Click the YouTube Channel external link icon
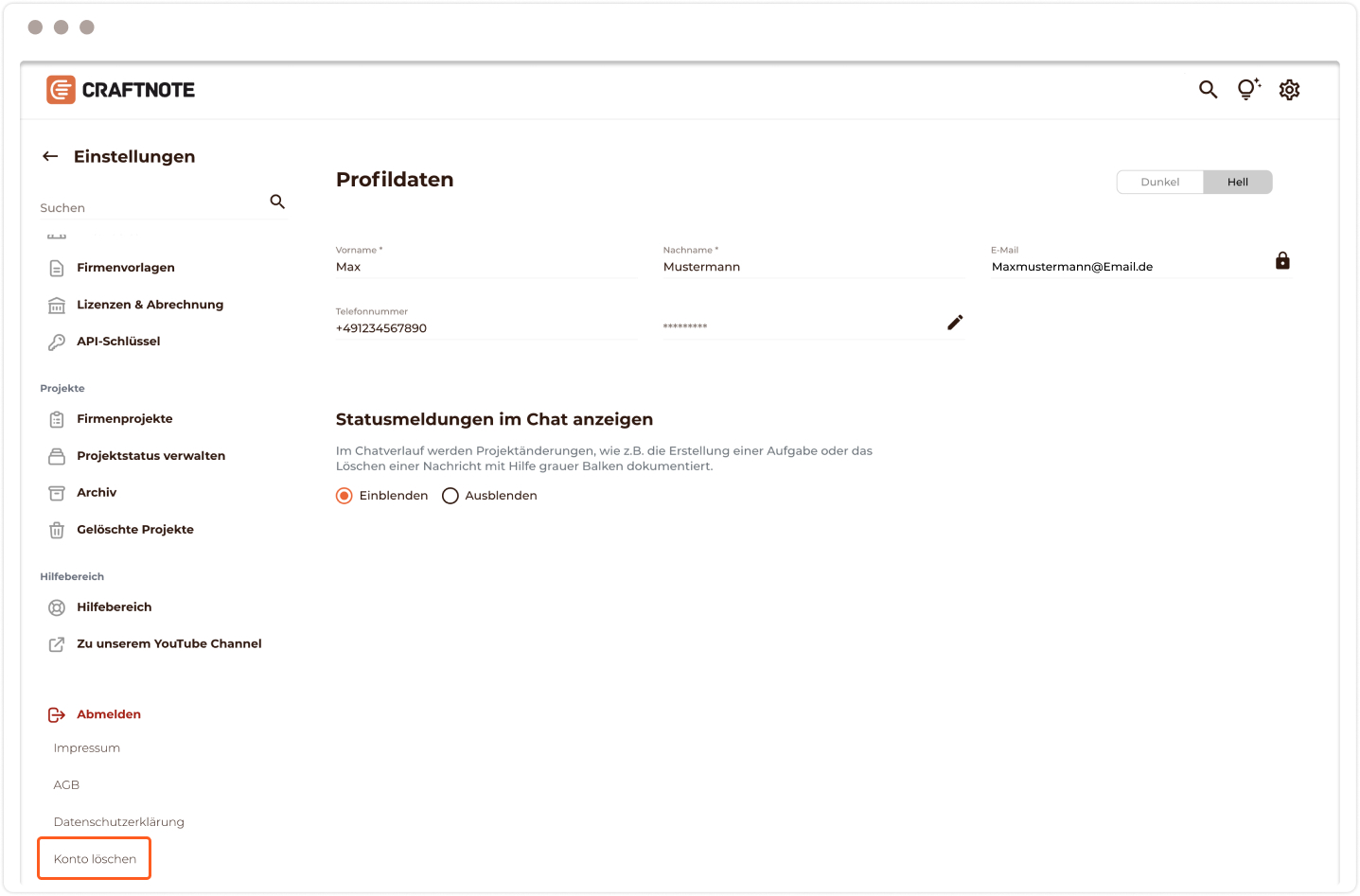This screenshot has width=1360, height=896. 57,644
